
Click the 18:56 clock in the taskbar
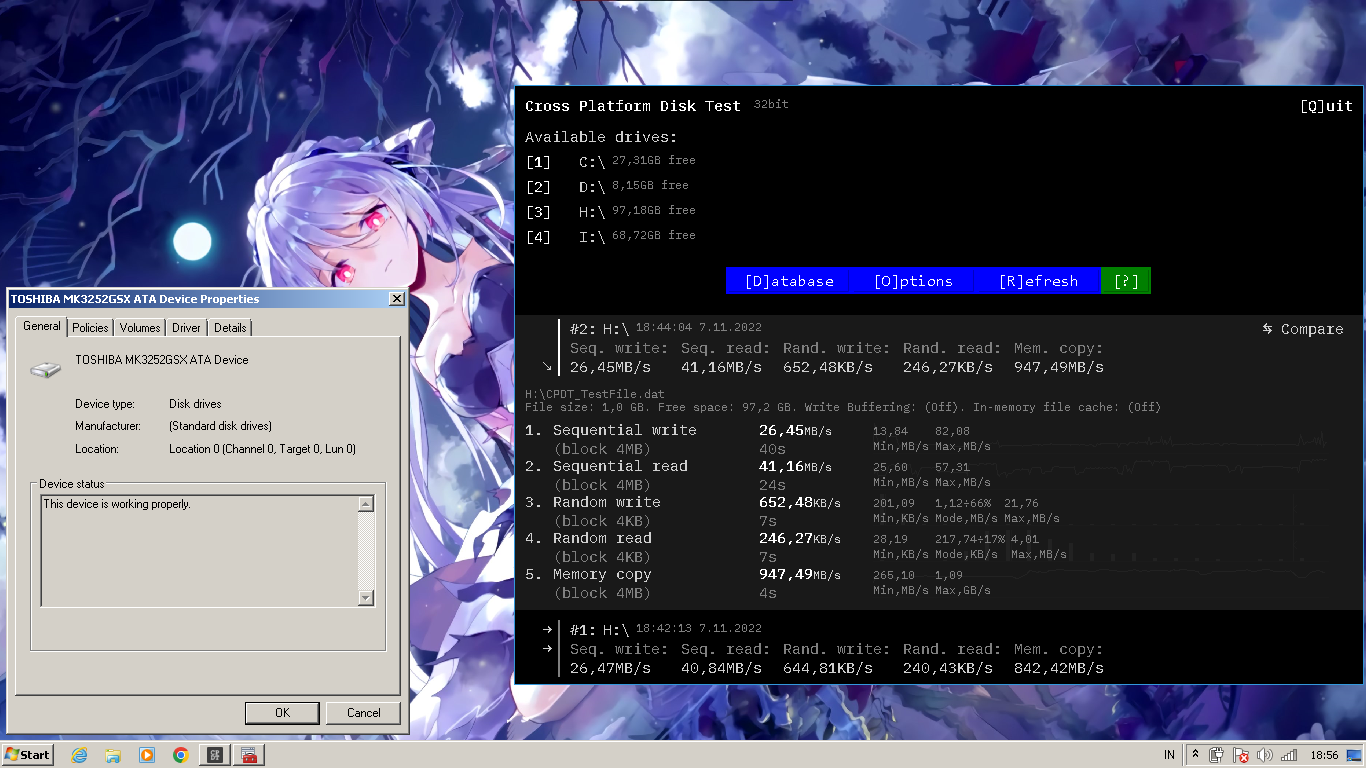1324,755
